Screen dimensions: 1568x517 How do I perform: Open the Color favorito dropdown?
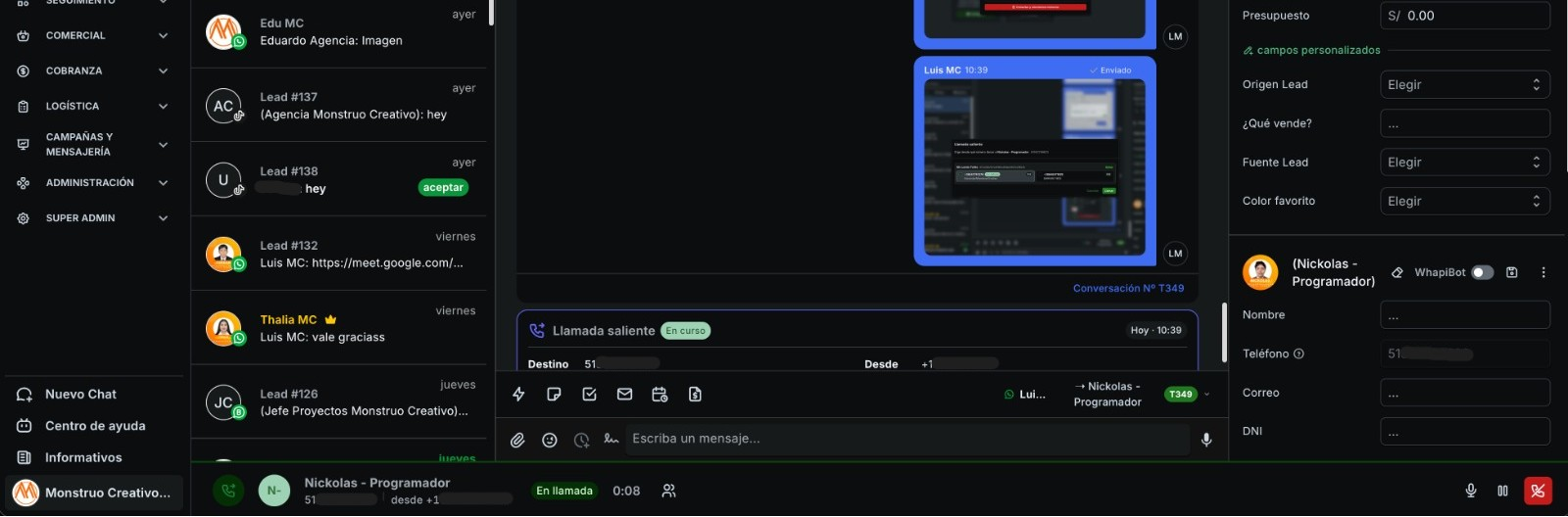[x=1465, y=201]
